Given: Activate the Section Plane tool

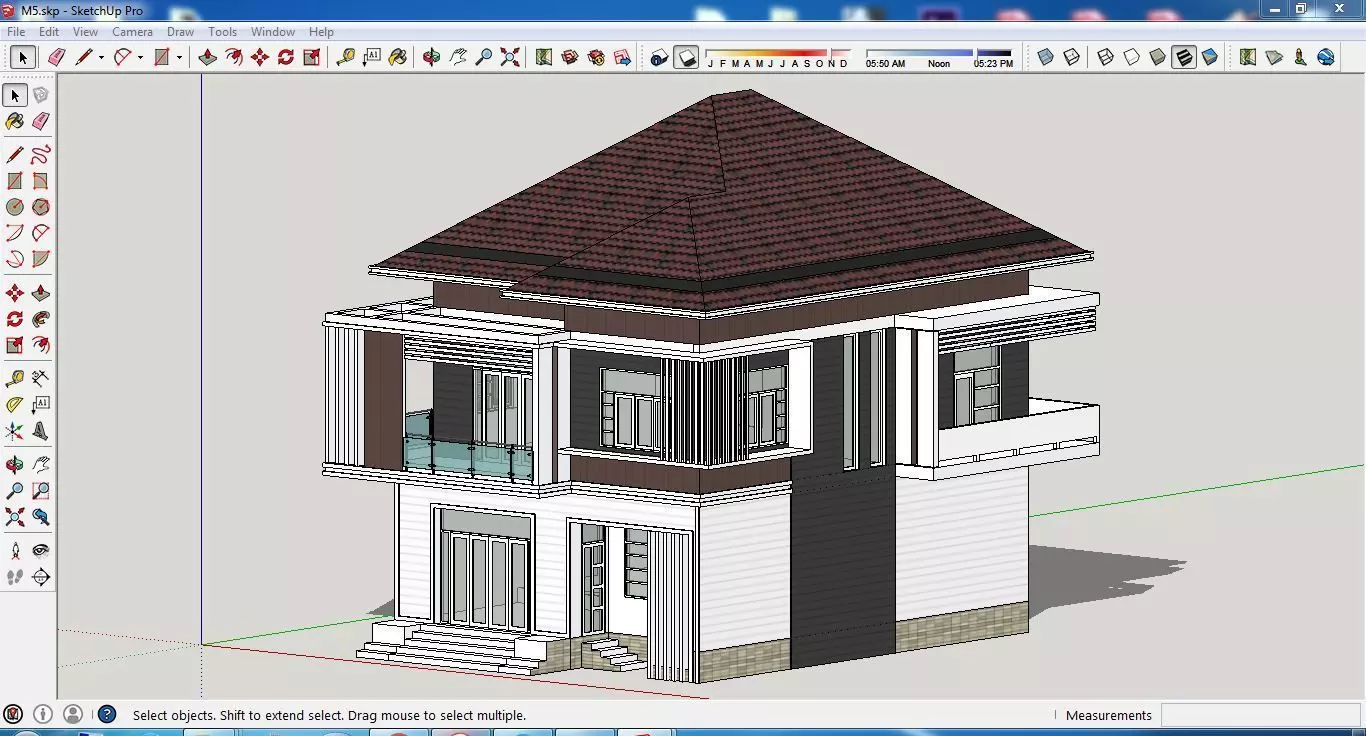Looking at the screenshot, I should (x=41, y=577).
